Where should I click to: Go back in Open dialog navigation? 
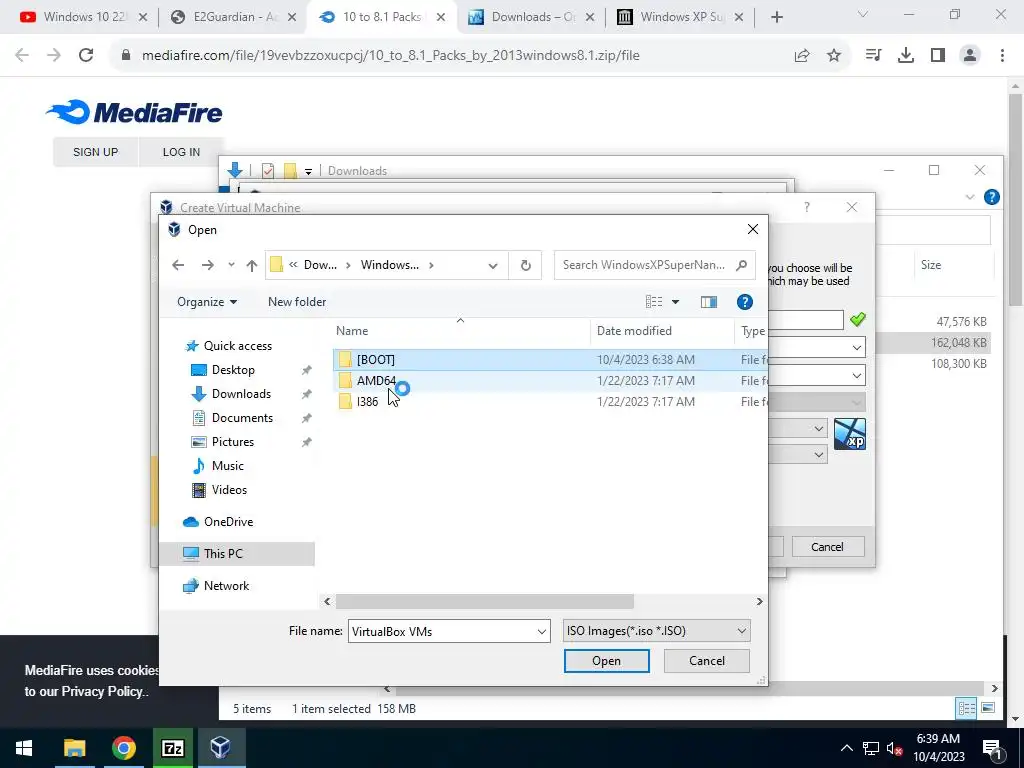tap(178, 265)
